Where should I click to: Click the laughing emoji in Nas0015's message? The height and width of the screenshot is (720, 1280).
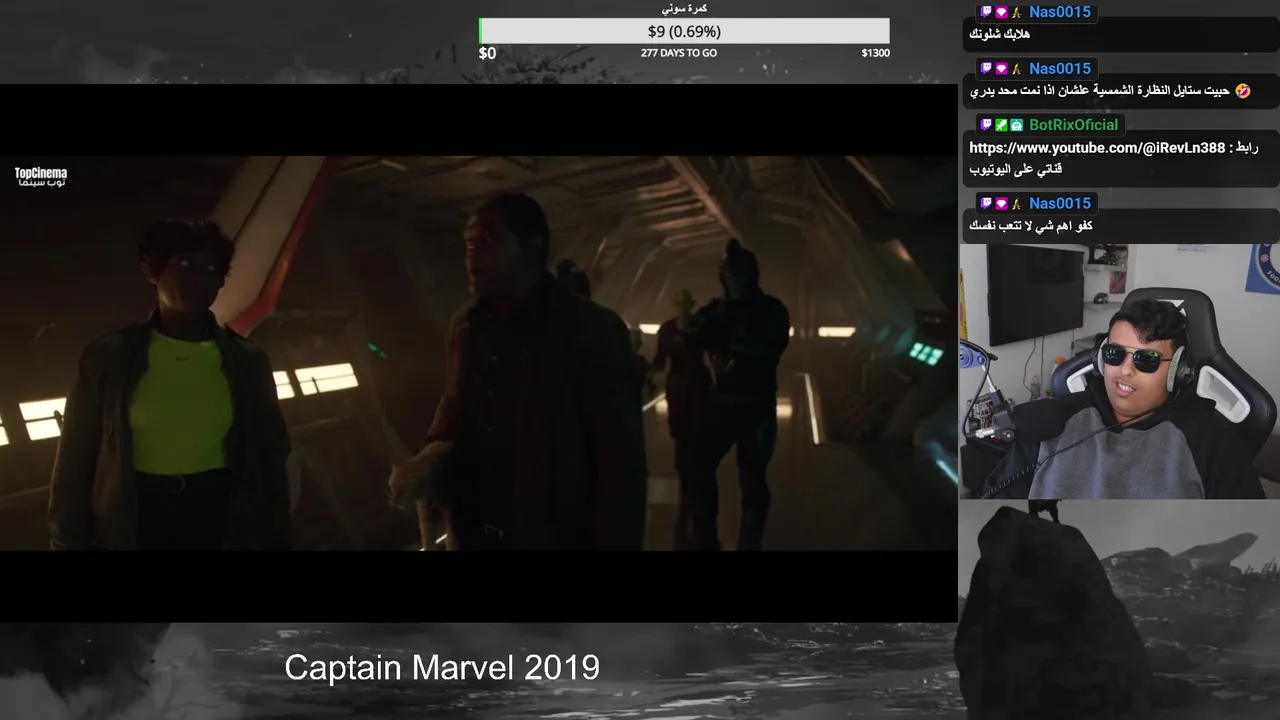[1242, 91]
